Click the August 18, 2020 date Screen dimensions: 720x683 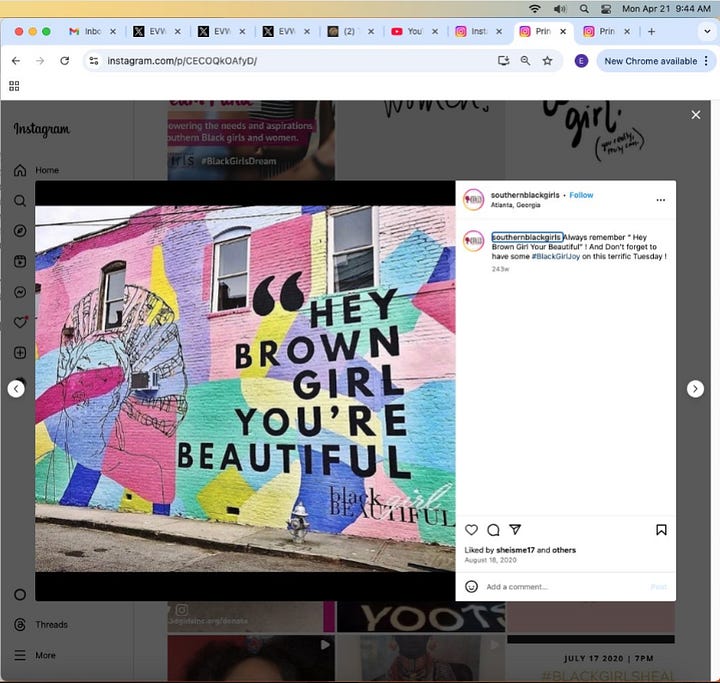tap(490, 560)
